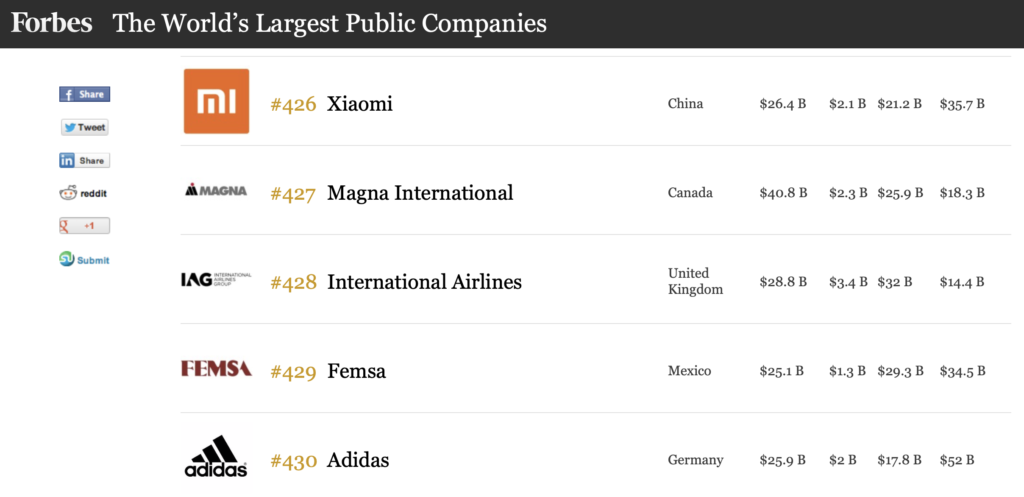Click the Facebook Share button
This screenshot has width=1024, height=497.
pyautogui.click(x=84, y=94)
